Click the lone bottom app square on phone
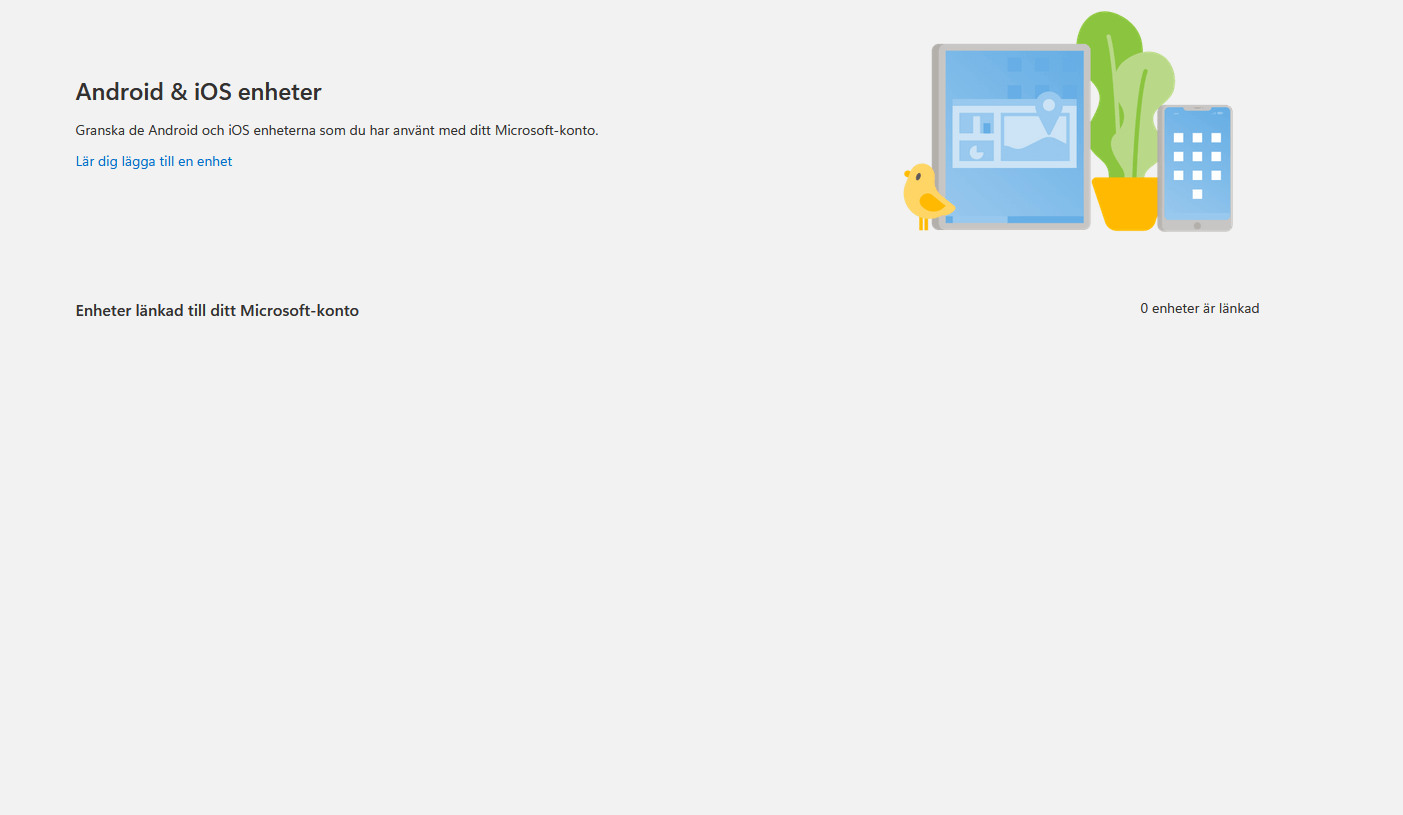1403x815 pixels. [x=1197, y=194]
